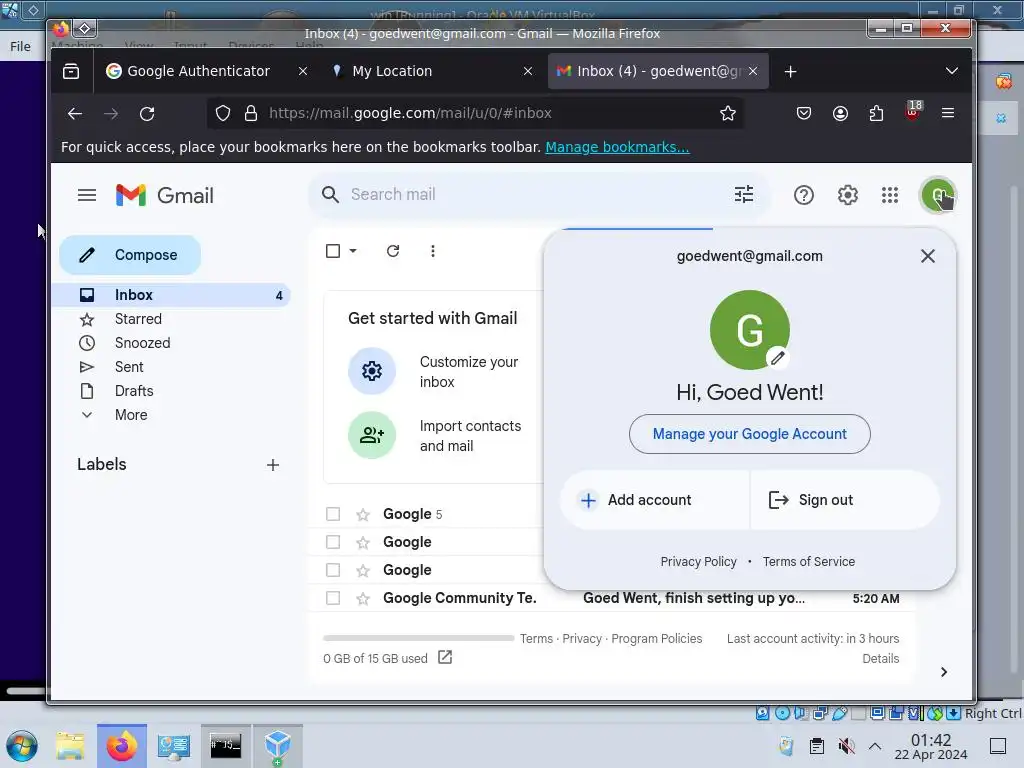Toggle the select all messages checkbox
Viewport: 1024px width, 768px height.
point(332,251)
